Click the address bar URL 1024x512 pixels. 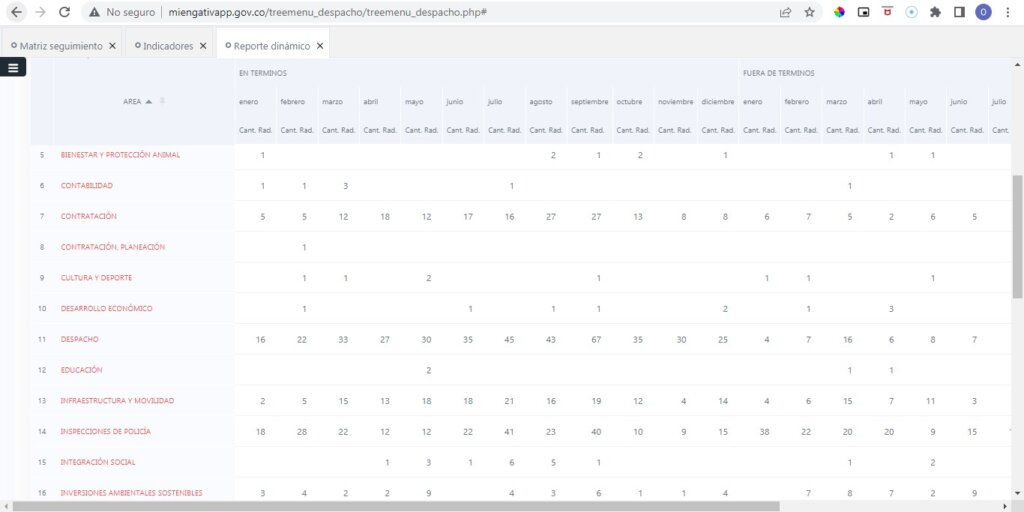point(327,12)
